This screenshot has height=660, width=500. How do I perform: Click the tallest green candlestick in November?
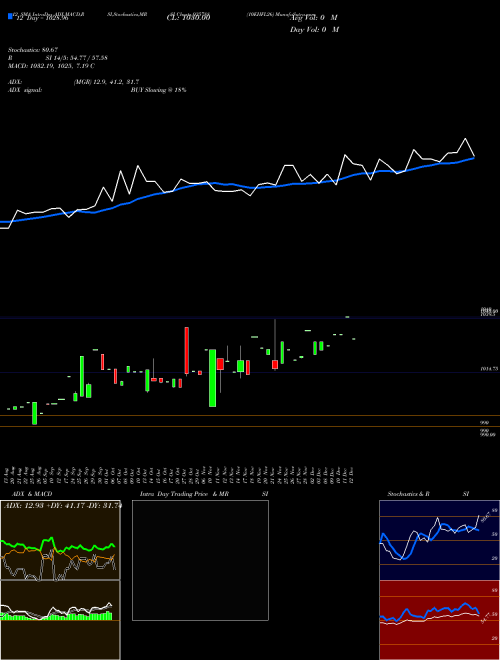(x=213, y=378)
